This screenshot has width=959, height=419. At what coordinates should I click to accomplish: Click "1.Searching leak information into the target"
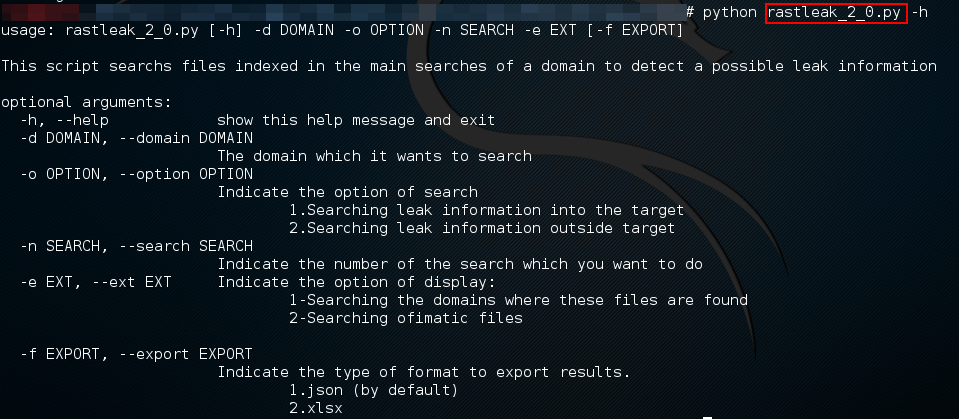click(486, 210)
